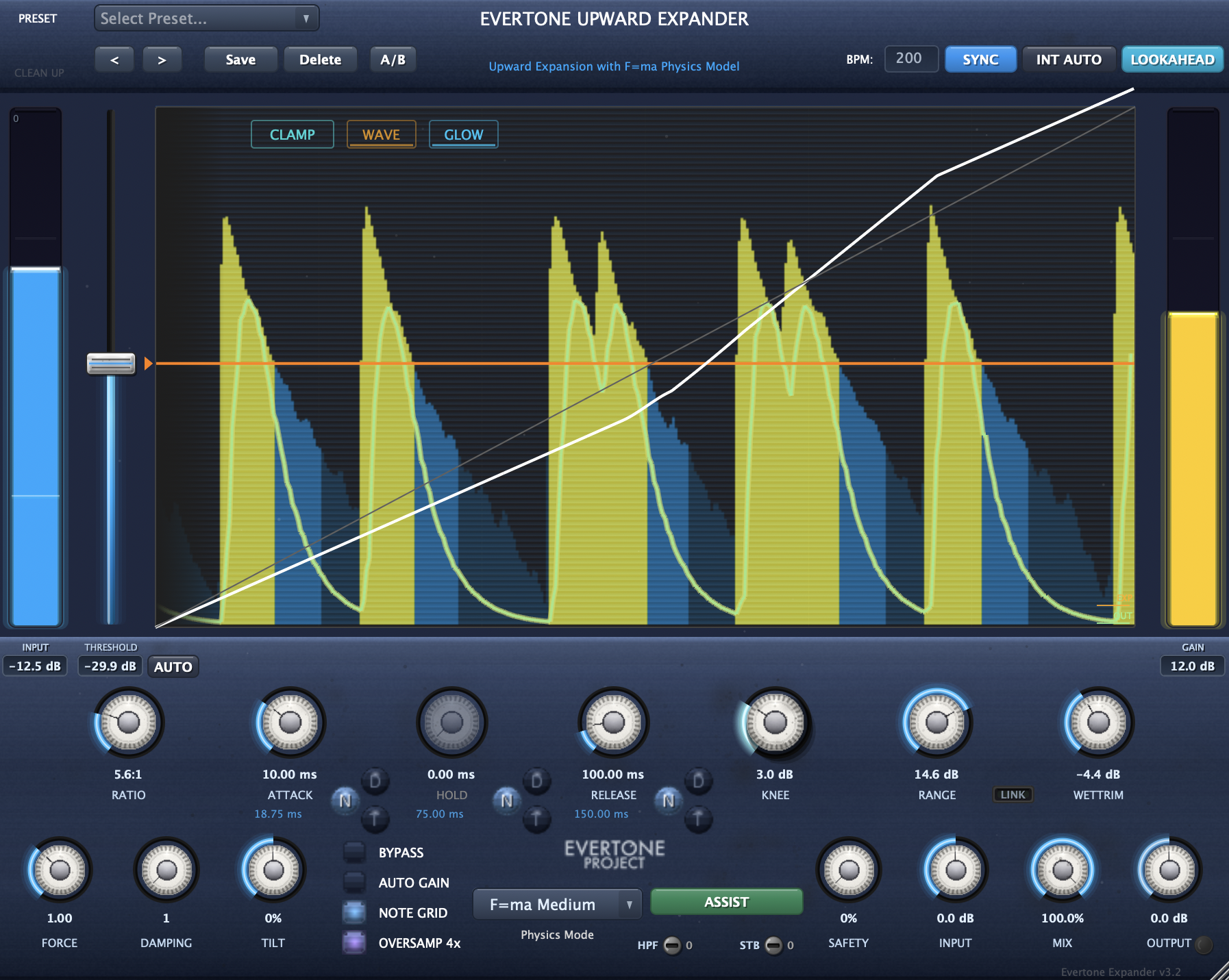This screenshot has width=1229, height=980.
Task: Enable OVERSAMP 4x
Action: point(353,943)
